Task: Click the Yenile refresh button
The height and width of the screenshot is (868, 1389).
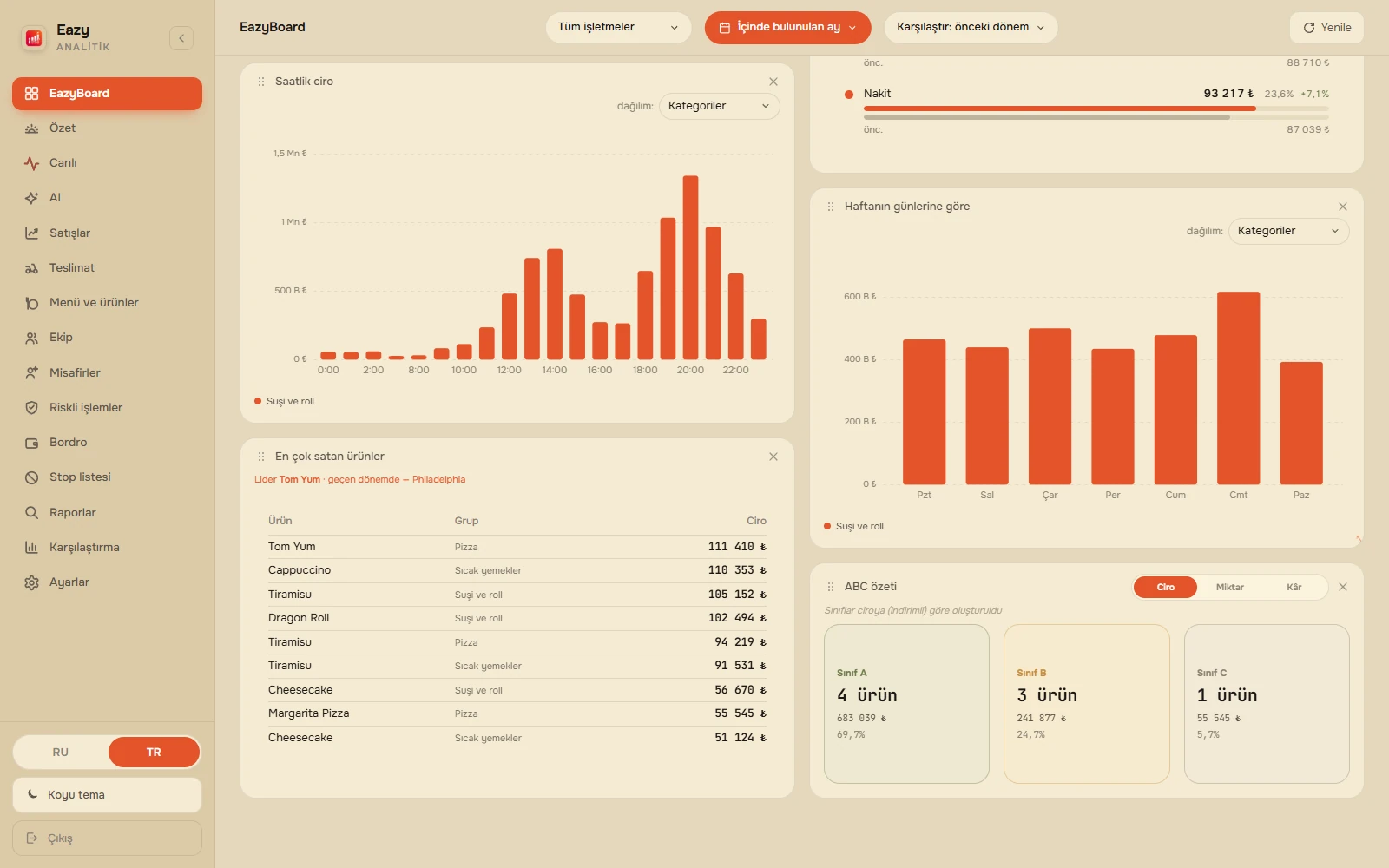Action: (1326, 28)
